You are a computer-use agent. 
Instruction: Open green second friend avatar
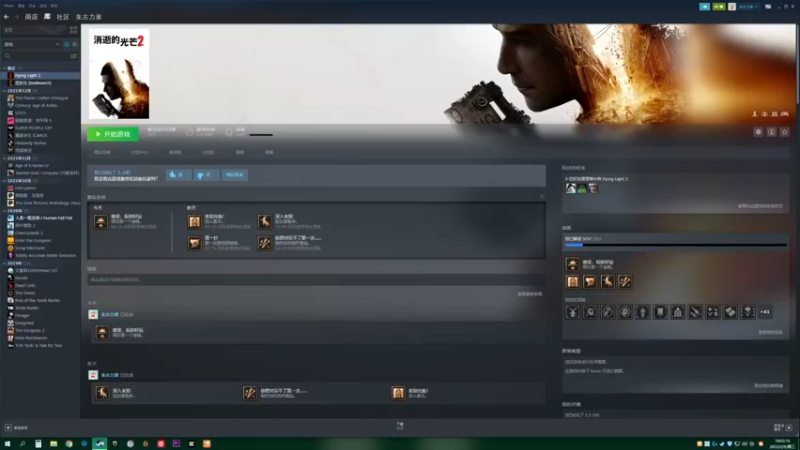point(582,188)
